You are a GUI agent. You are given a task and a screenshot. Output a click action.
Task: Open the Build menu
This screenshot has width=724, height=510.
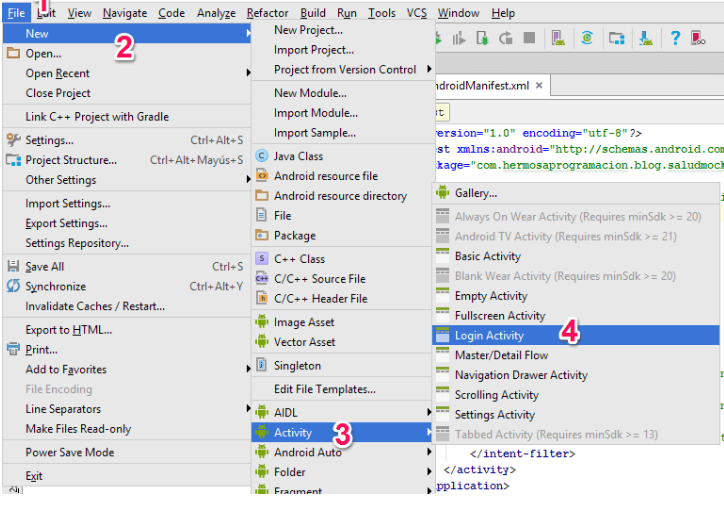click(313, 13)
